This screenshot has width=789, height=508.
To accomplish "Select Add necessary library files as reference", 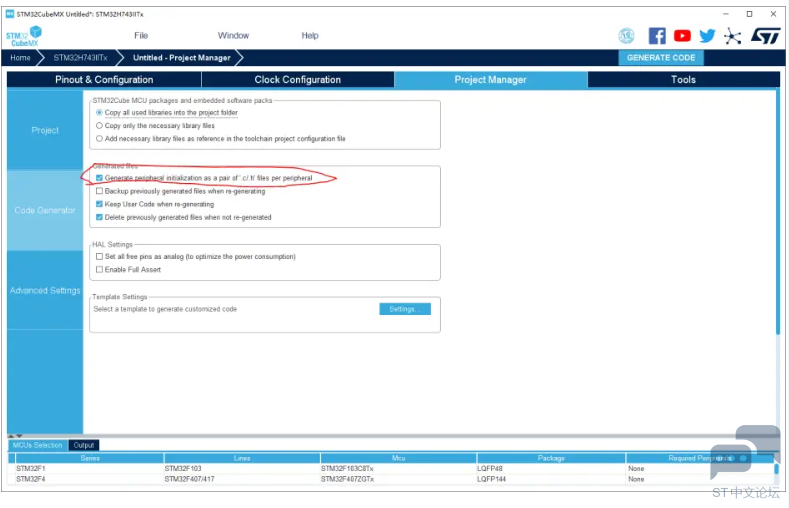I will click(x=99, y=139).
